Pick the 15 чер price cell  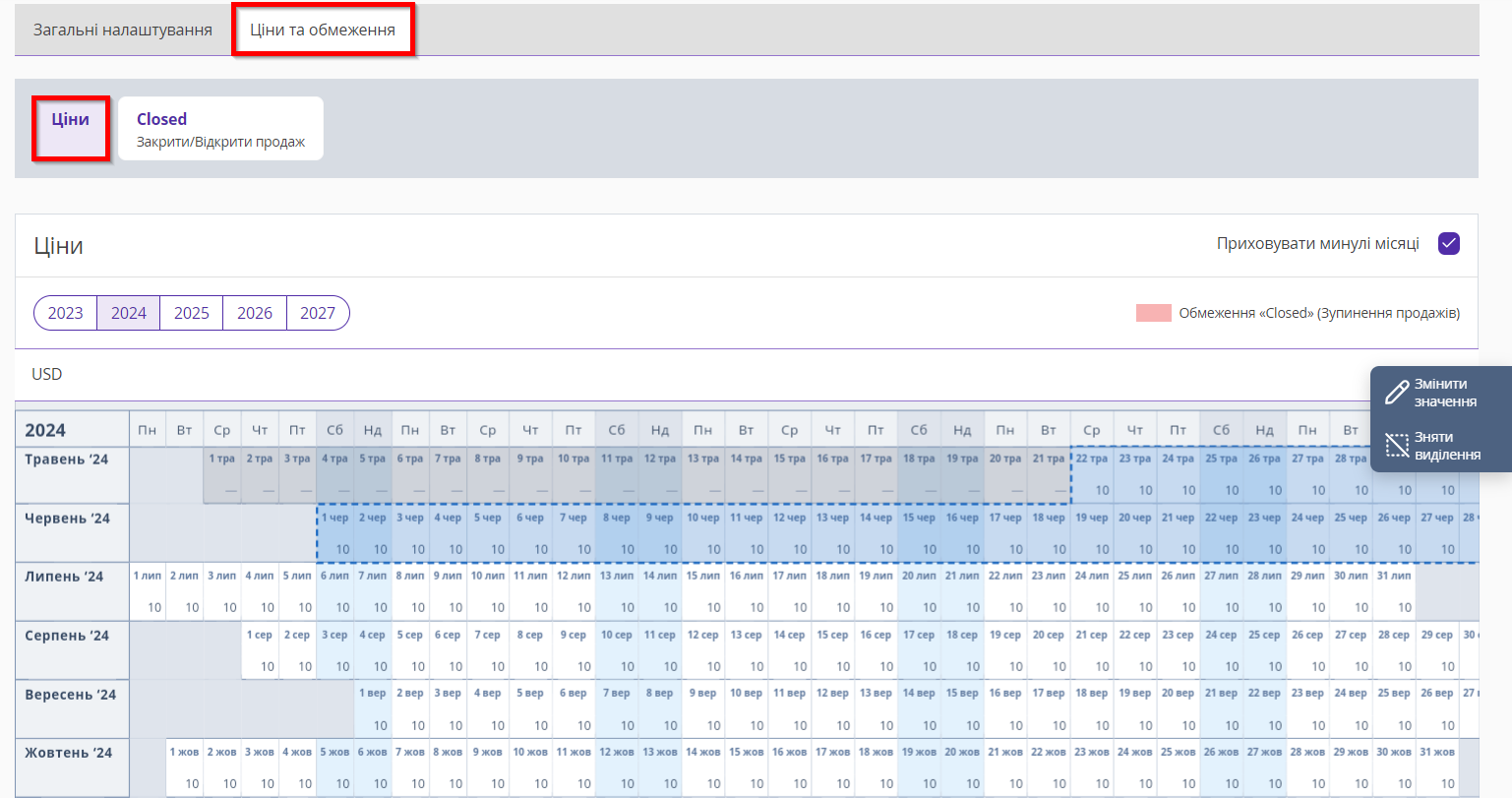click(x=919, y=533)
